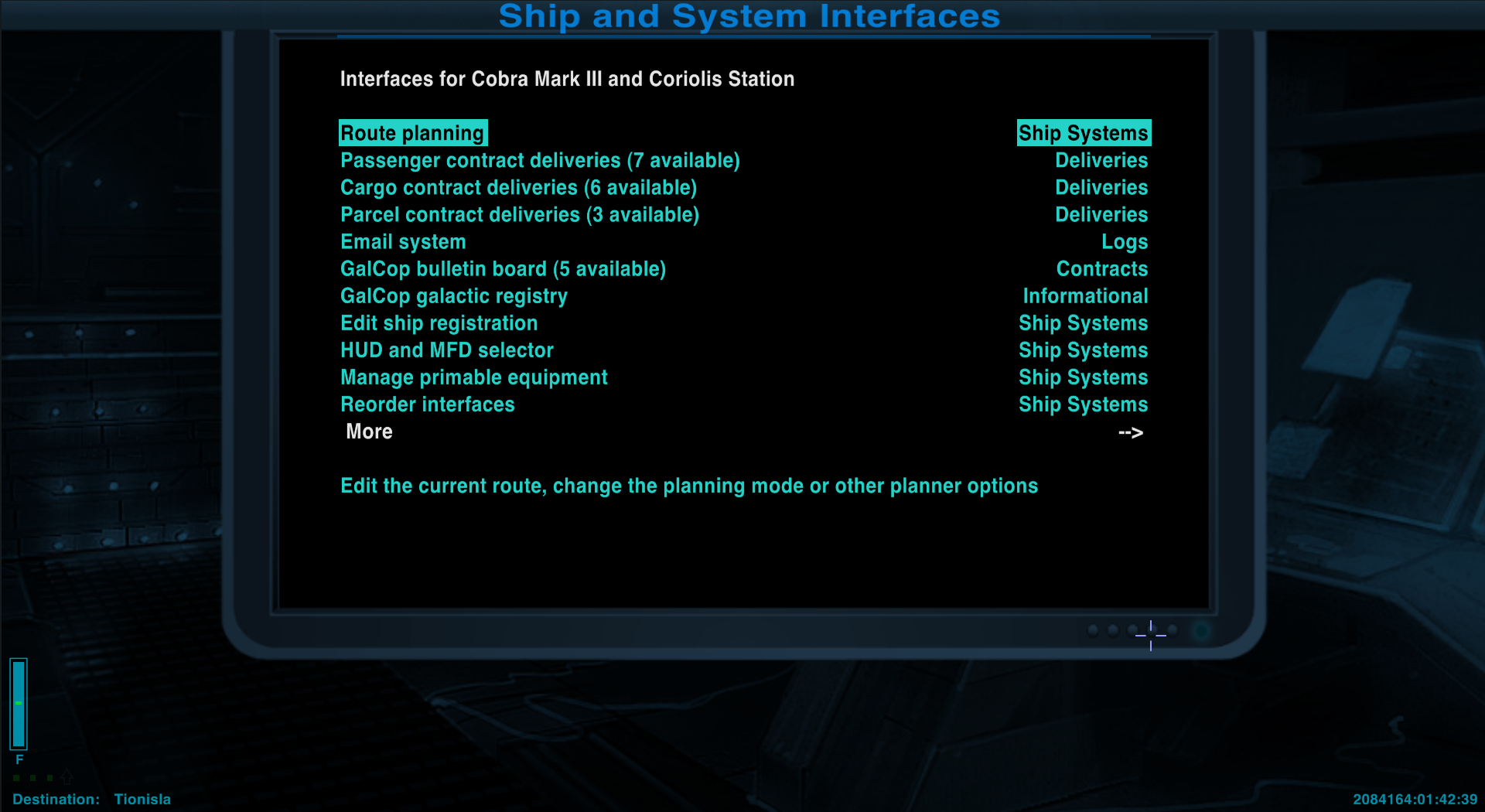Click the fuel gauge bar
The height and width of the screenshot is (812, 1485).
[x=19, y=703]
